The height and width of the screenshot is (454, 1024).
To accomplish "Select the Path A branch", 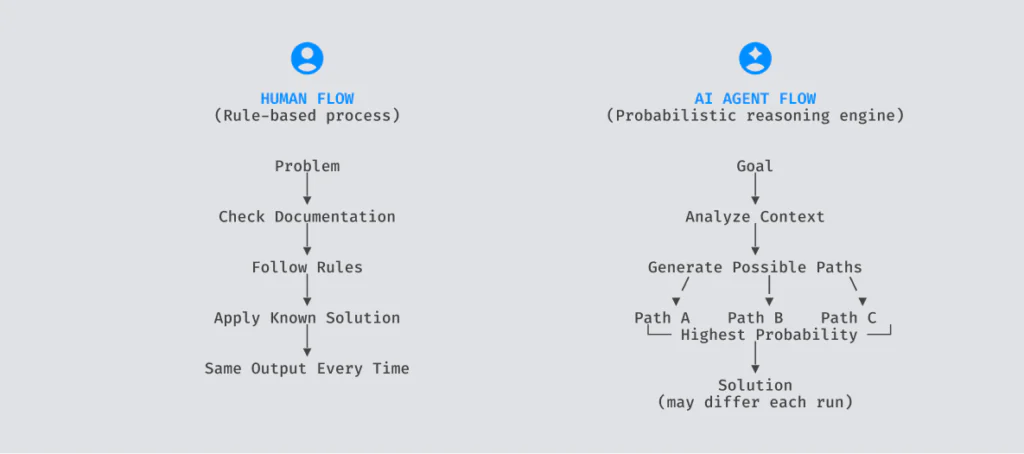I will pos(662,318).
